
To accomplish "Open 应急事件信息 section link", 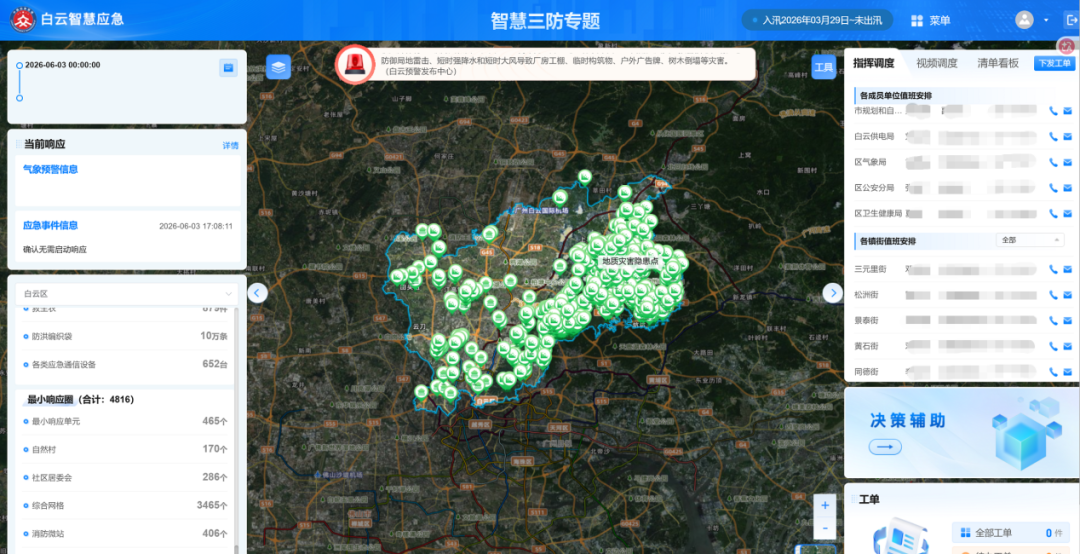I will (x=50, y=225).
